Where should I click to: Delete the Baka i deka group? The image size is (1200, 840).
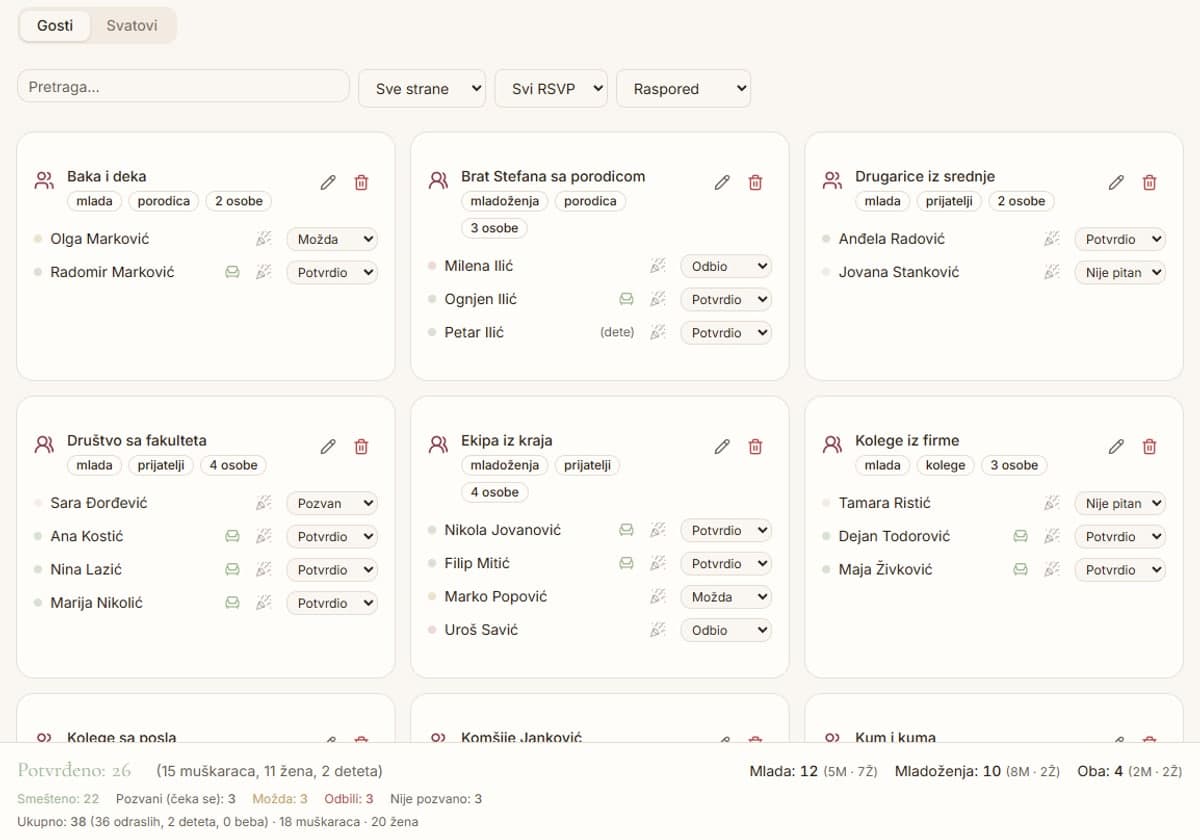361,182
